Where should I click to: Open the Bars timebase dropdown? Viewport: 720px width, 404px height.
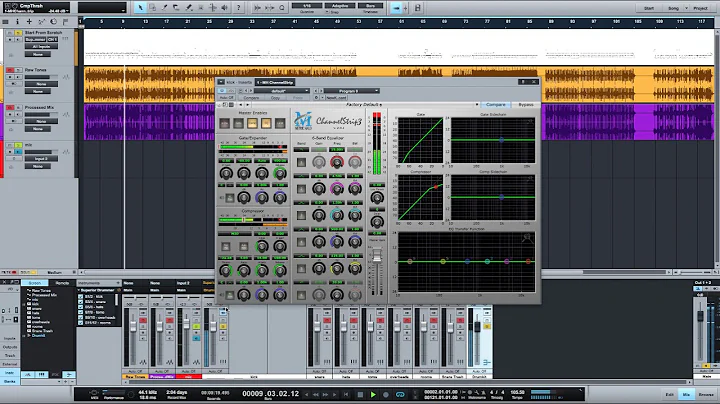(371, 6)
